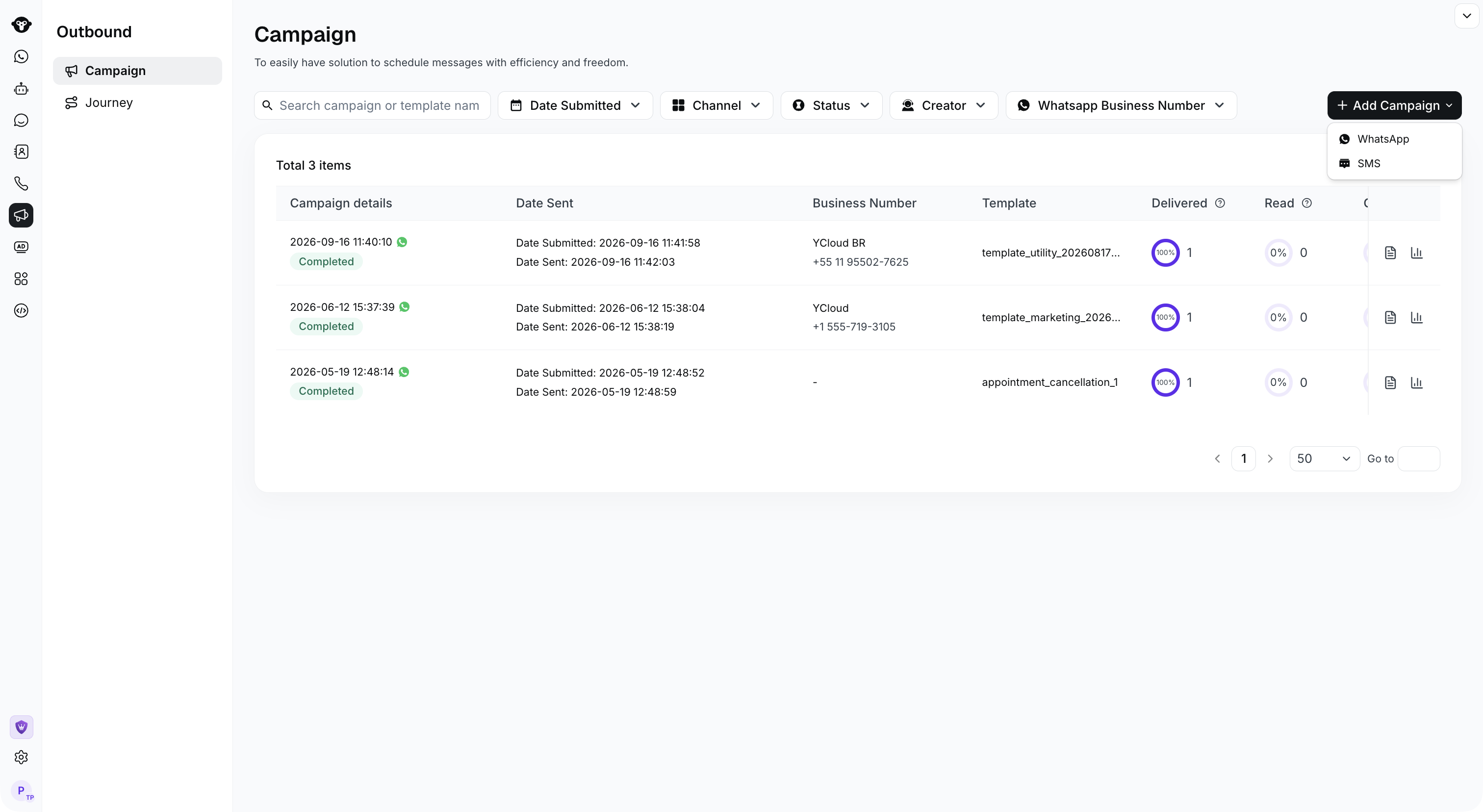Open analytics chart icon for 2026-09-16 campaign
Viewport: 1483px width, 812px height.
click(1417, 253)
